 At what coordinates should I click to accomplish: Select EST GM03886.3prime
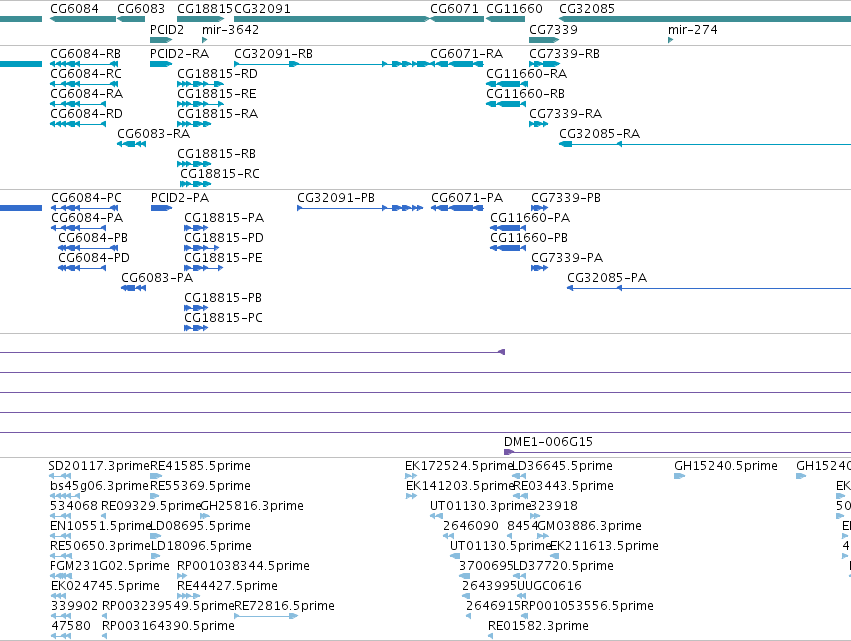pyautogui.click(x=589, y=526)
